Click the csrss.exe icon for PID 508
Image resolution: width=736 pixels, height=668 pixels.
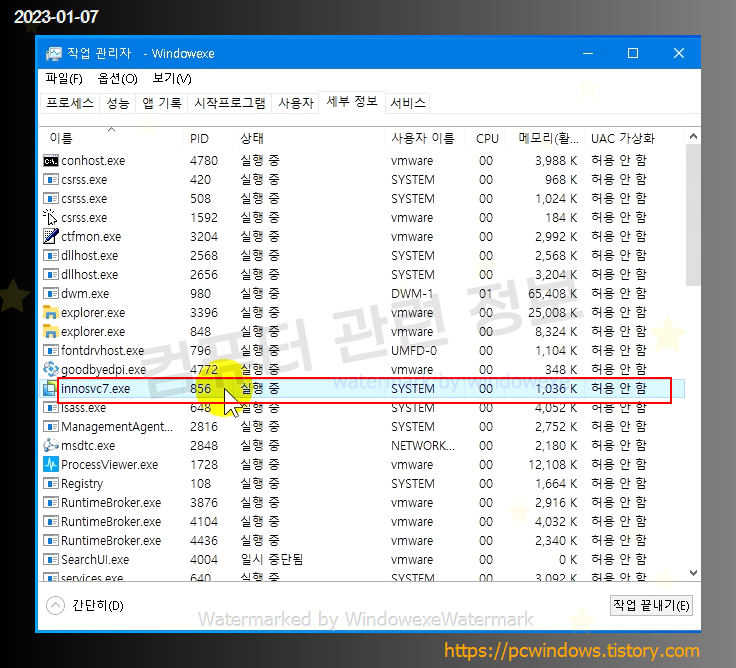point(51,199)
